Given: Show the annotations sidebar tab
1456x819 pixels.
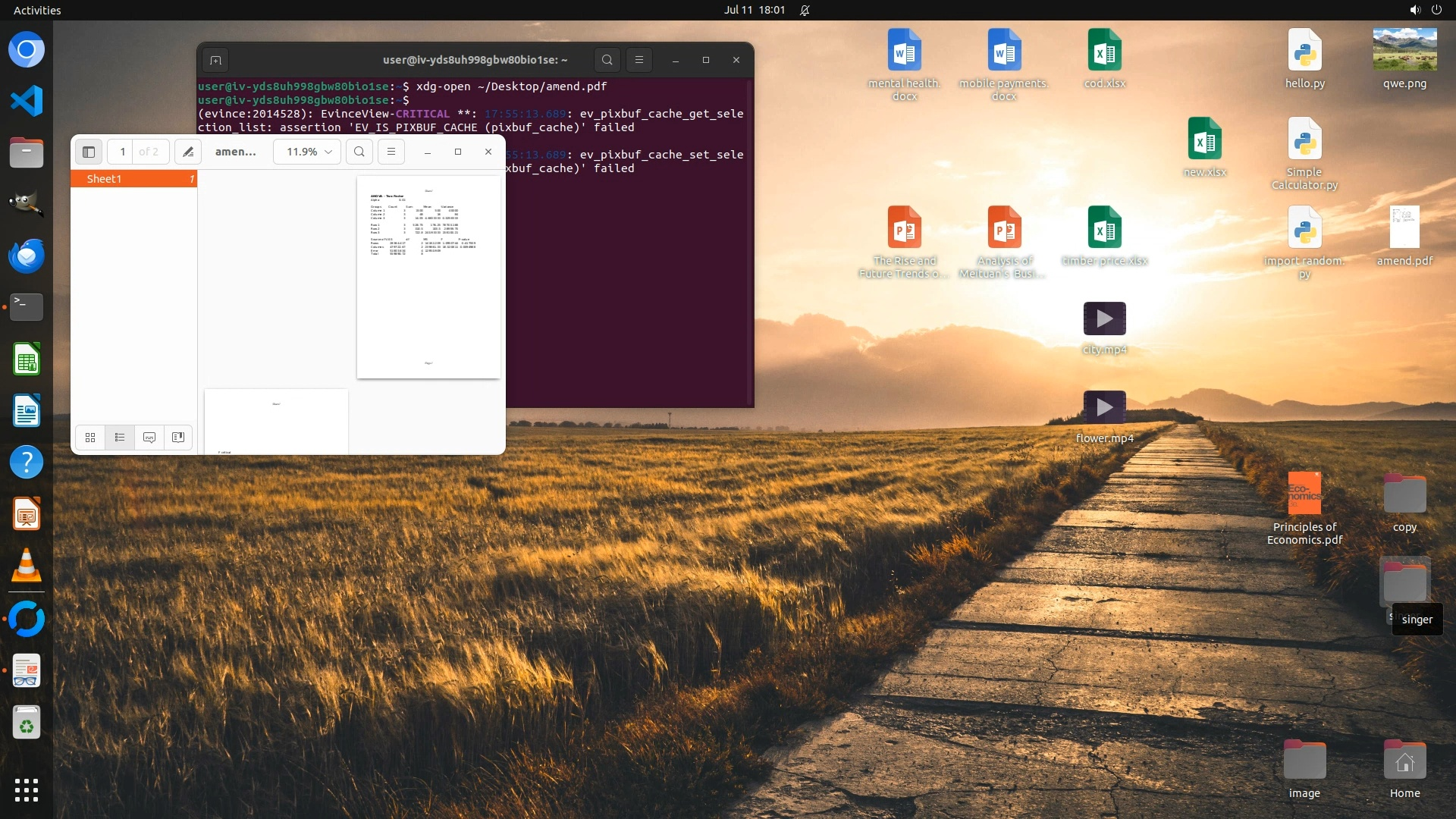Looking at the screenshot, I should pyautogui.click(x=149, y=438).
